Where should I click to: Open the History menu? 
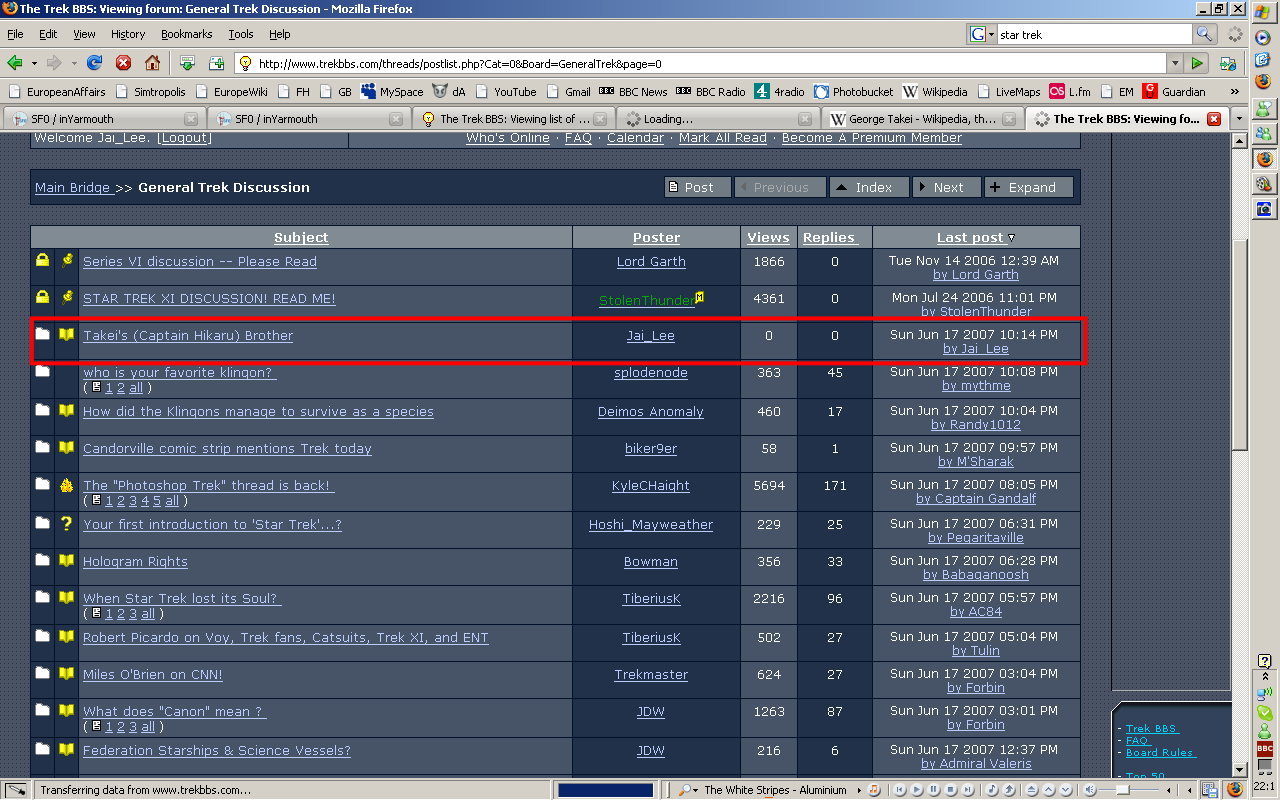click(x=128, y=34)
